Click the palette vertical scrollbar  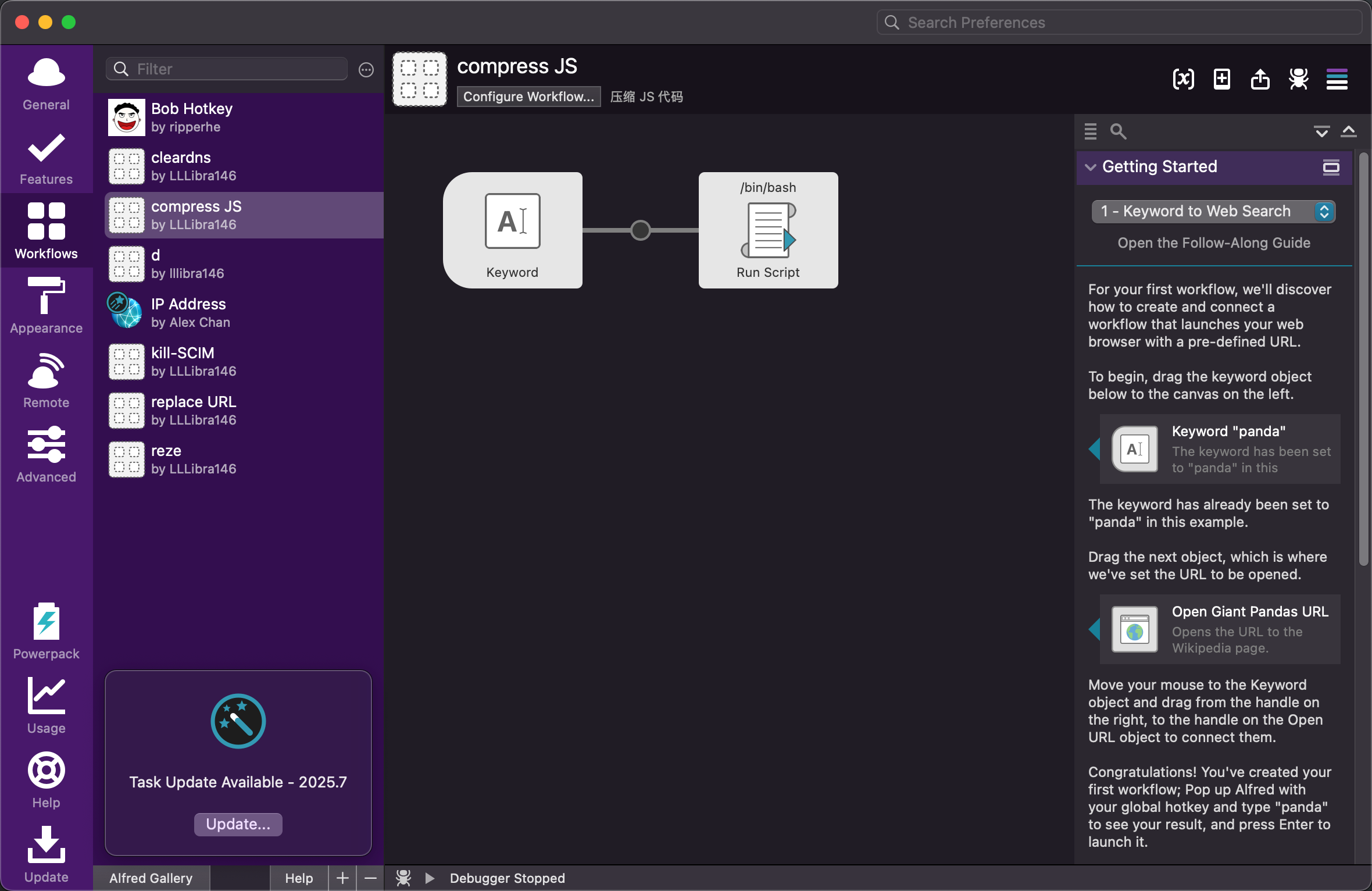tap(1363, 358)
